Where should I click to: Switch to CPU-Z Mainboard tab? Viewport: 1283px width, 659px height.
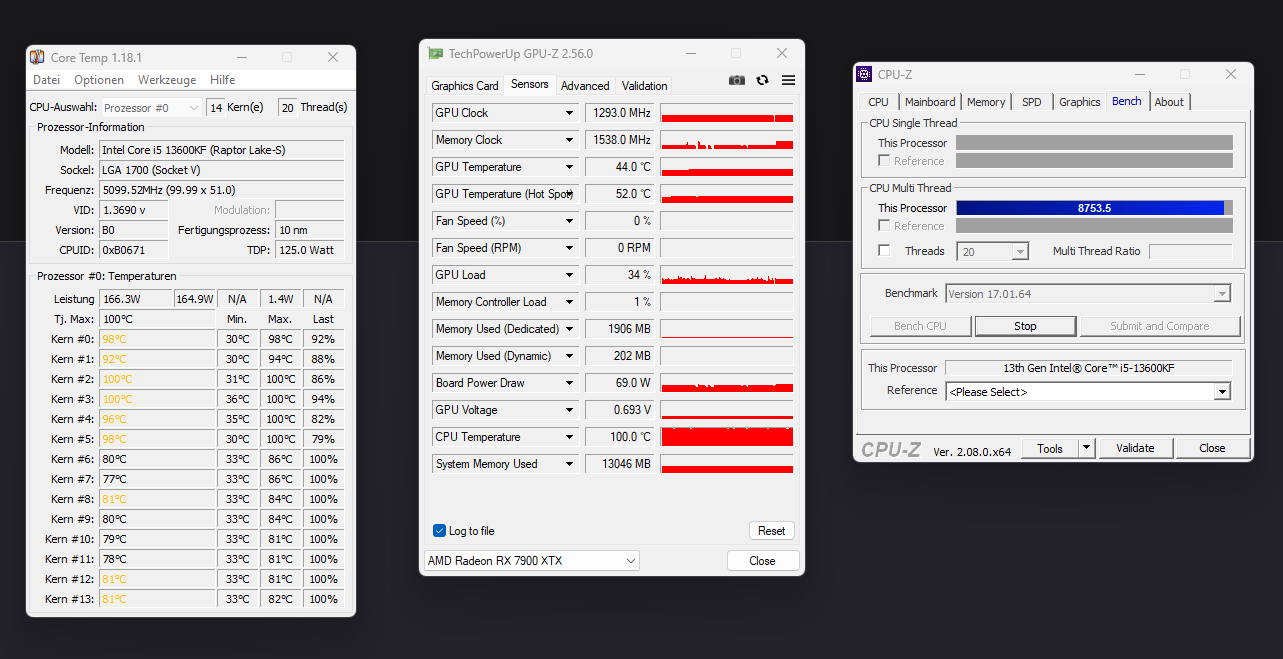pos(930,102)
